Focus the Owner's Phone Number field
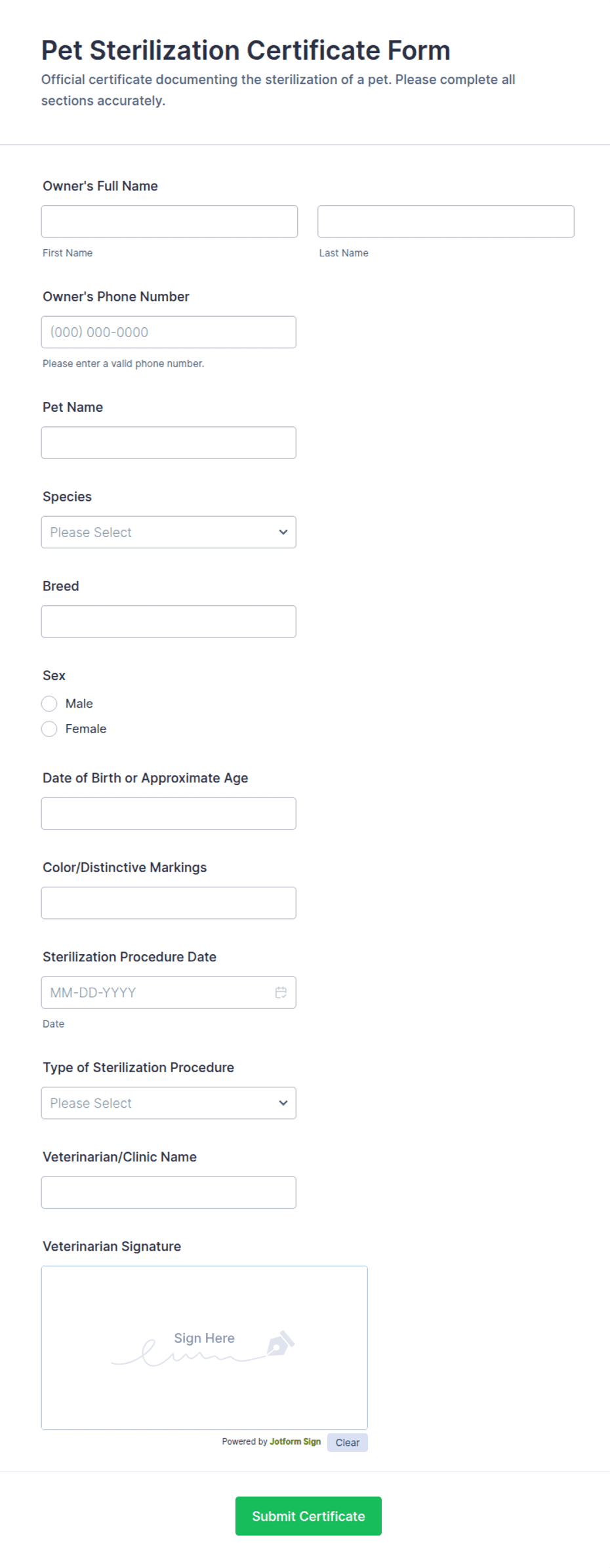 coord(168,332)
